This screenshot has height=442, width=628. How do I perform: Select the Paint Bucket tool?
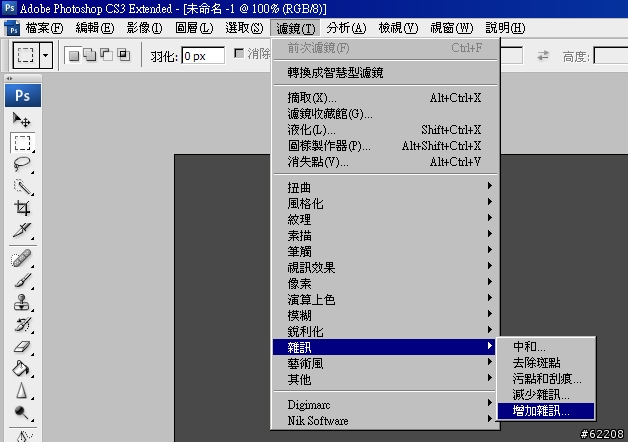pos(22,368)
